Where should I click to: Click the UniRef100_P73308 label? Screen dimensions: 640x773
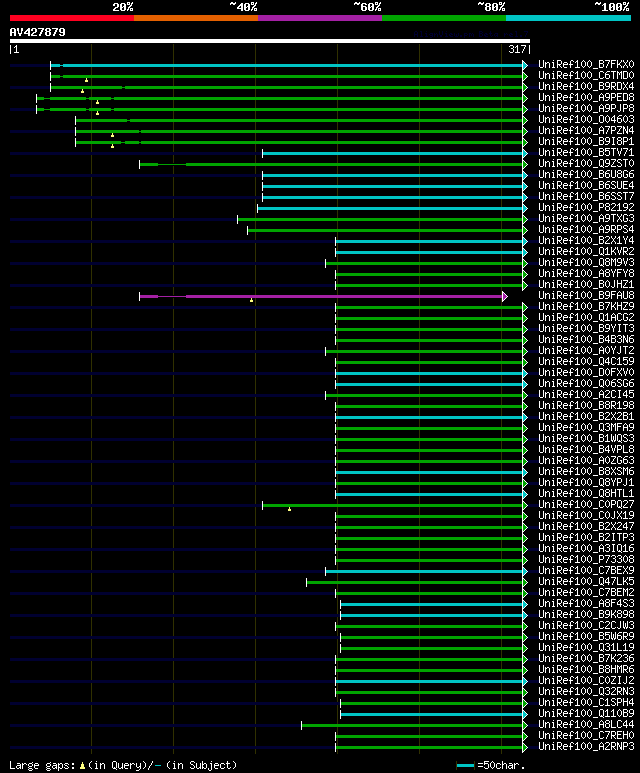pos(586,559)
